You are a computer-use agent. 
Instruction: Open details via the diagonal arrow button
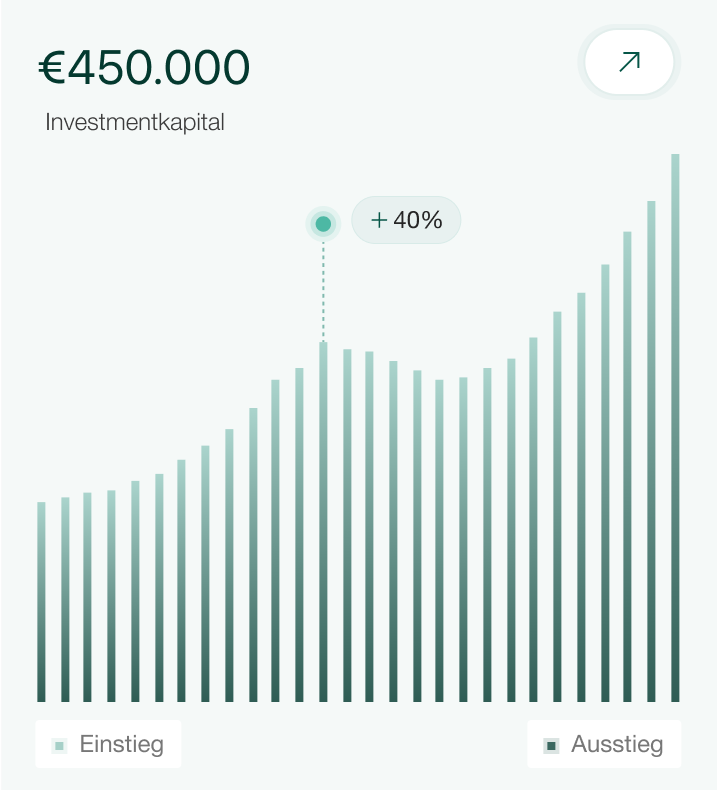click(x=629, y=62)
